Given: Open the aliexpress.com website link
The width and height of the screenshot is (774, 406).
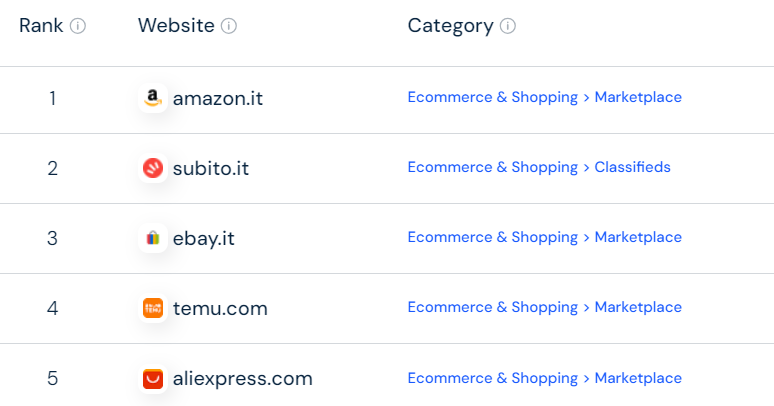Looking at the screenshot, I should click(242, 379).
